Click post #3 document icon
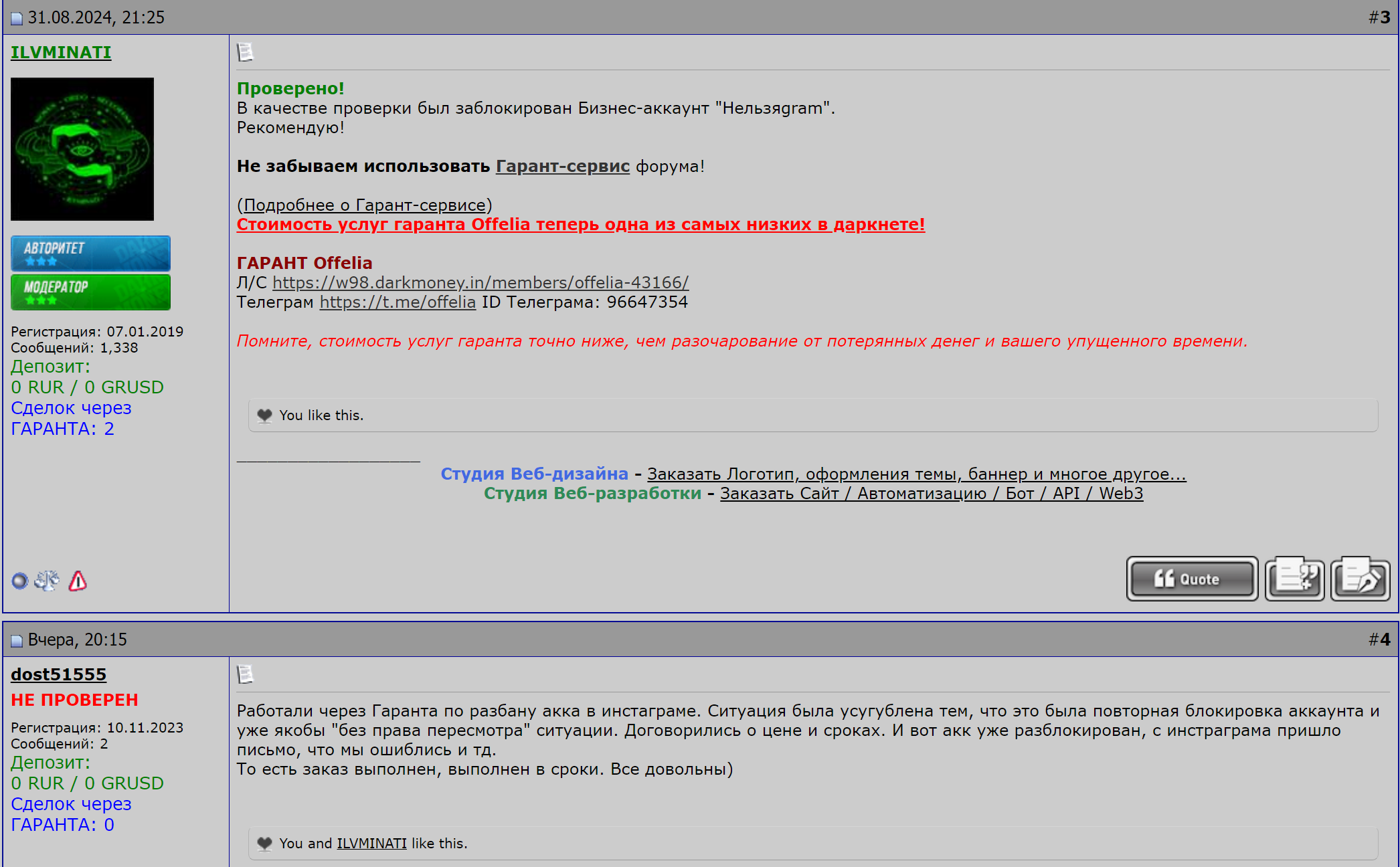Image resolution: width=1400 pixels, height=867 pixels. tap(246, 52)
